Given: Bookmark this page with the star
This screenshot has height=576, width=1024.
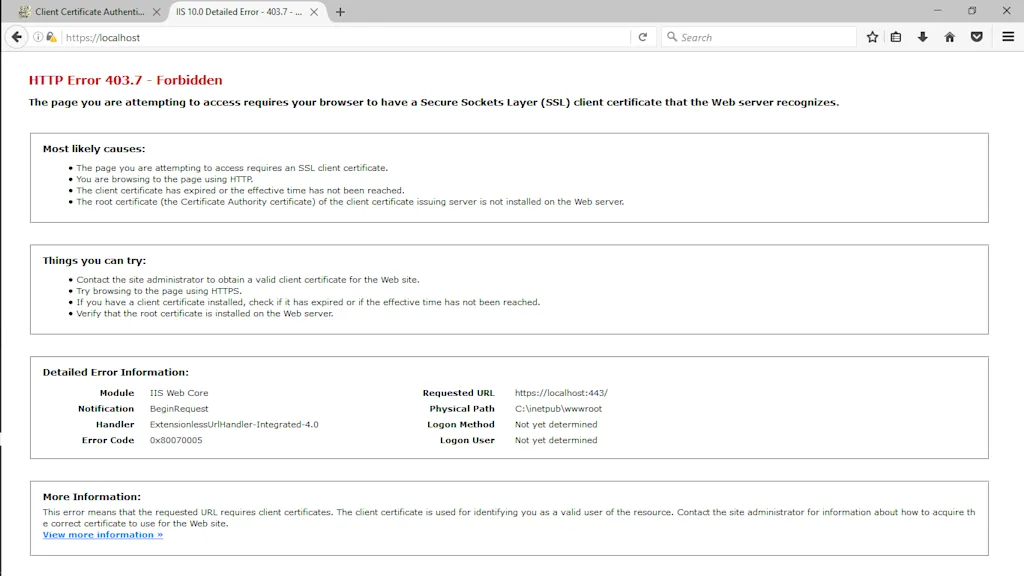Looking at the screenshot, I should (872, 37).
